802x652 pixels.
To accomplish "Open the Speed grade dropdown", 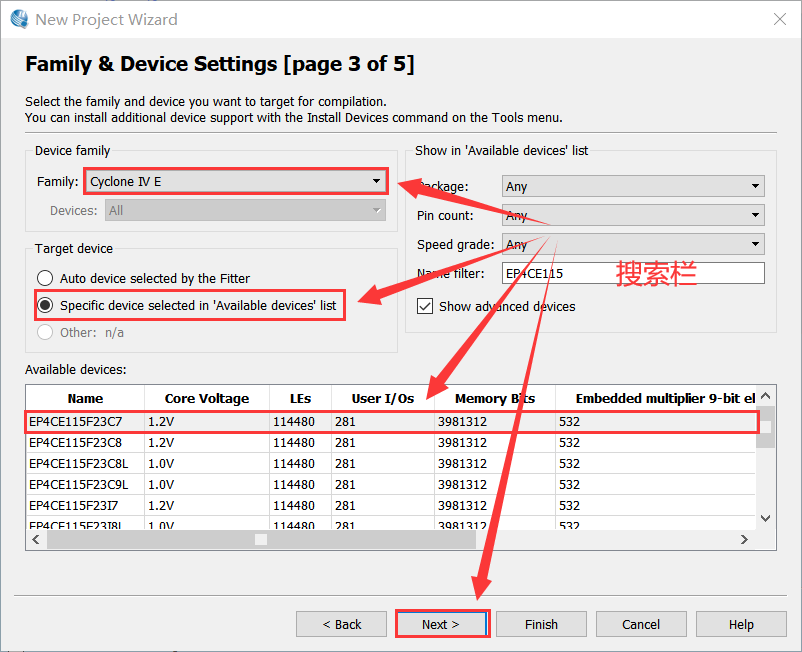I will point(633,244).
